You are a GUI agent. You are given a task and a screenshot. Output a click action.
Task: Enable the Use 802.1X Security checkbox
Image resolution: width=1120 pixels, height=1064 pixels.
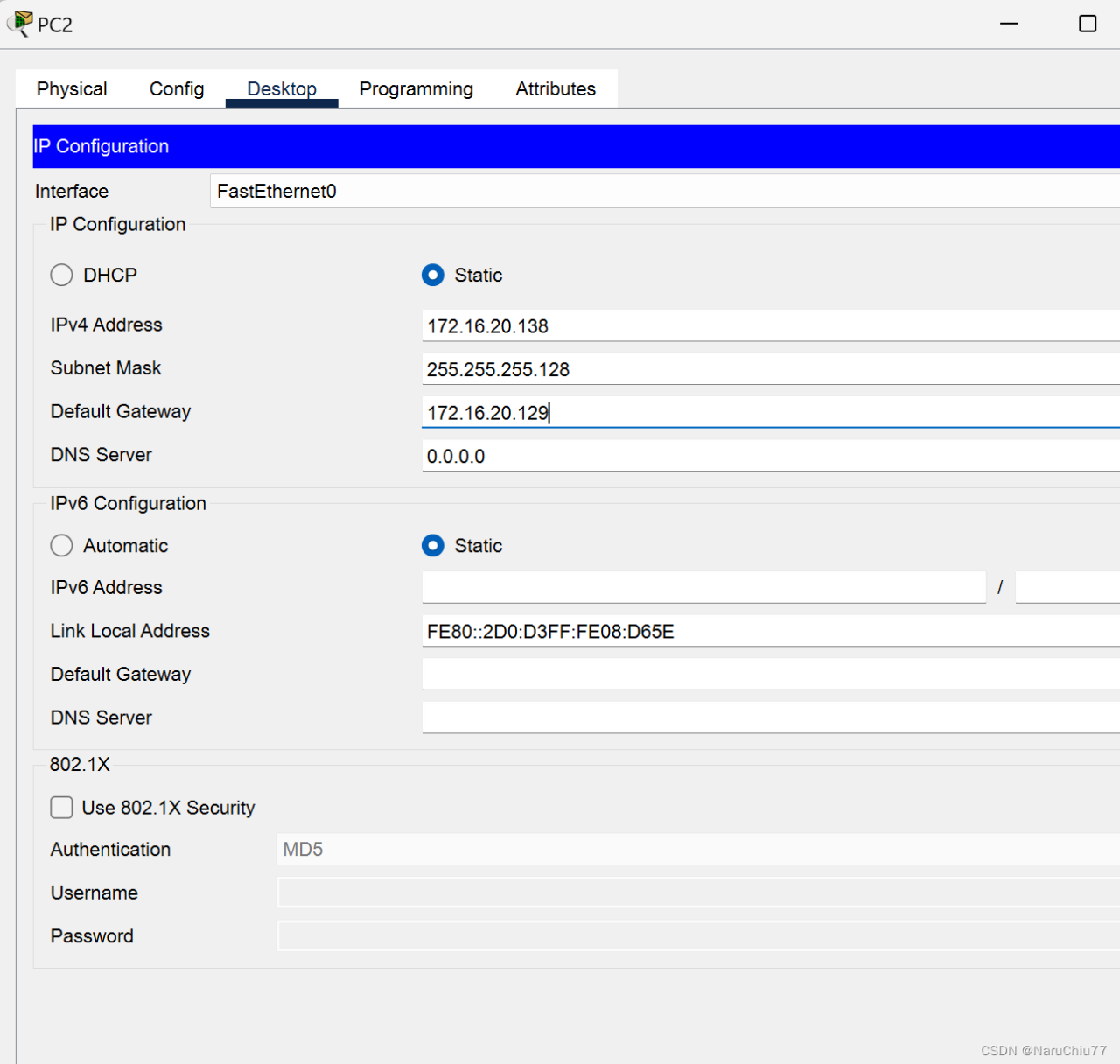(x=62, y=808)
